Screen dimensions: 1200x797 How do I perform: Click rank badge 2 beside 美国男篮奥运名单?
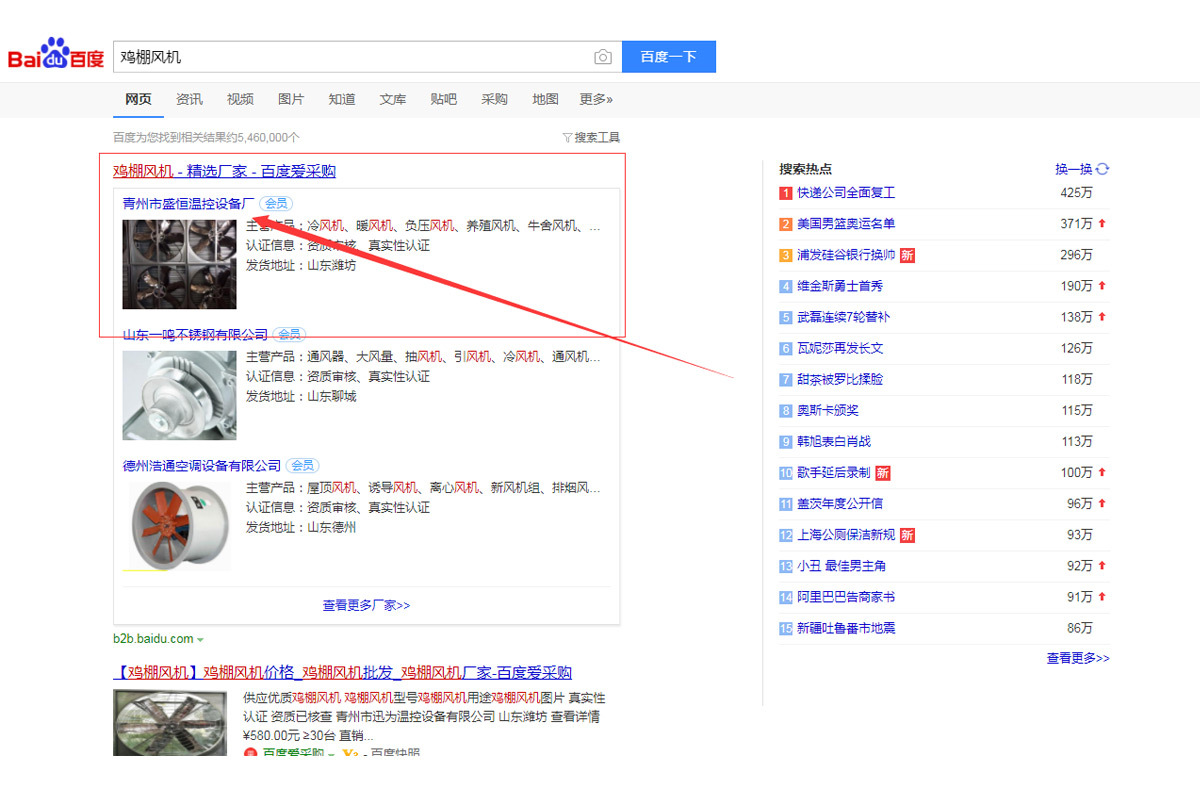tap(786, 224)
